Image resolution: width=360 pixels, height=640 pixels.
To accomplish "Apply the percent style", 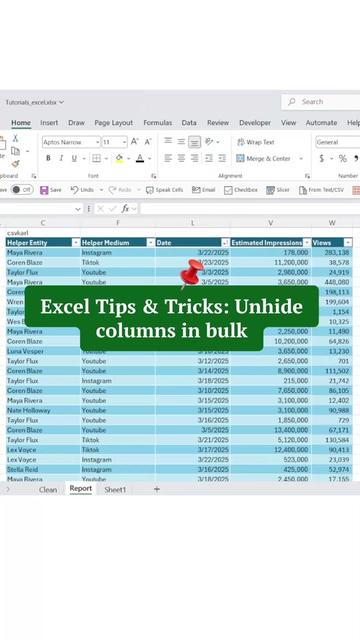I will click(342, 158).
